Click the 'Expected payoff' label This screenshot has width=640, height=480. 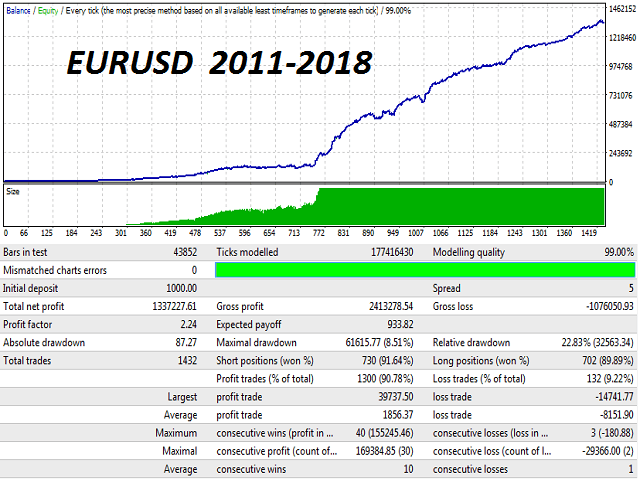click(249, 325)
